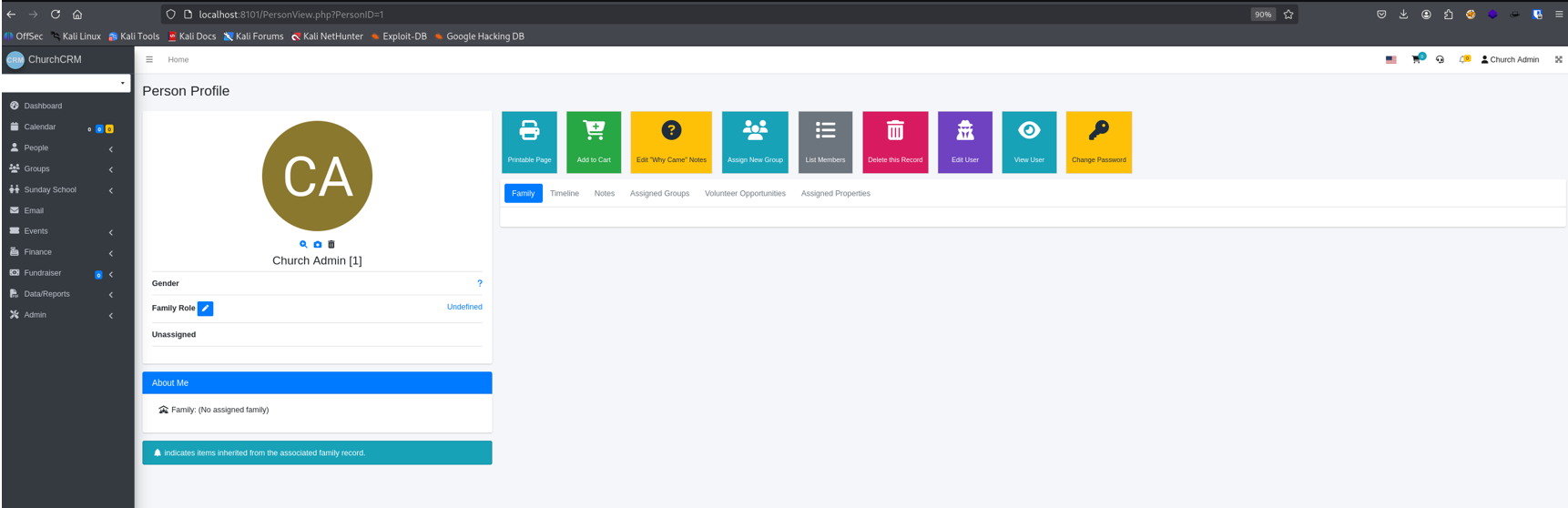Expand the Groups menu
This screenshot has width=1568, height=508.
point(67,168)
